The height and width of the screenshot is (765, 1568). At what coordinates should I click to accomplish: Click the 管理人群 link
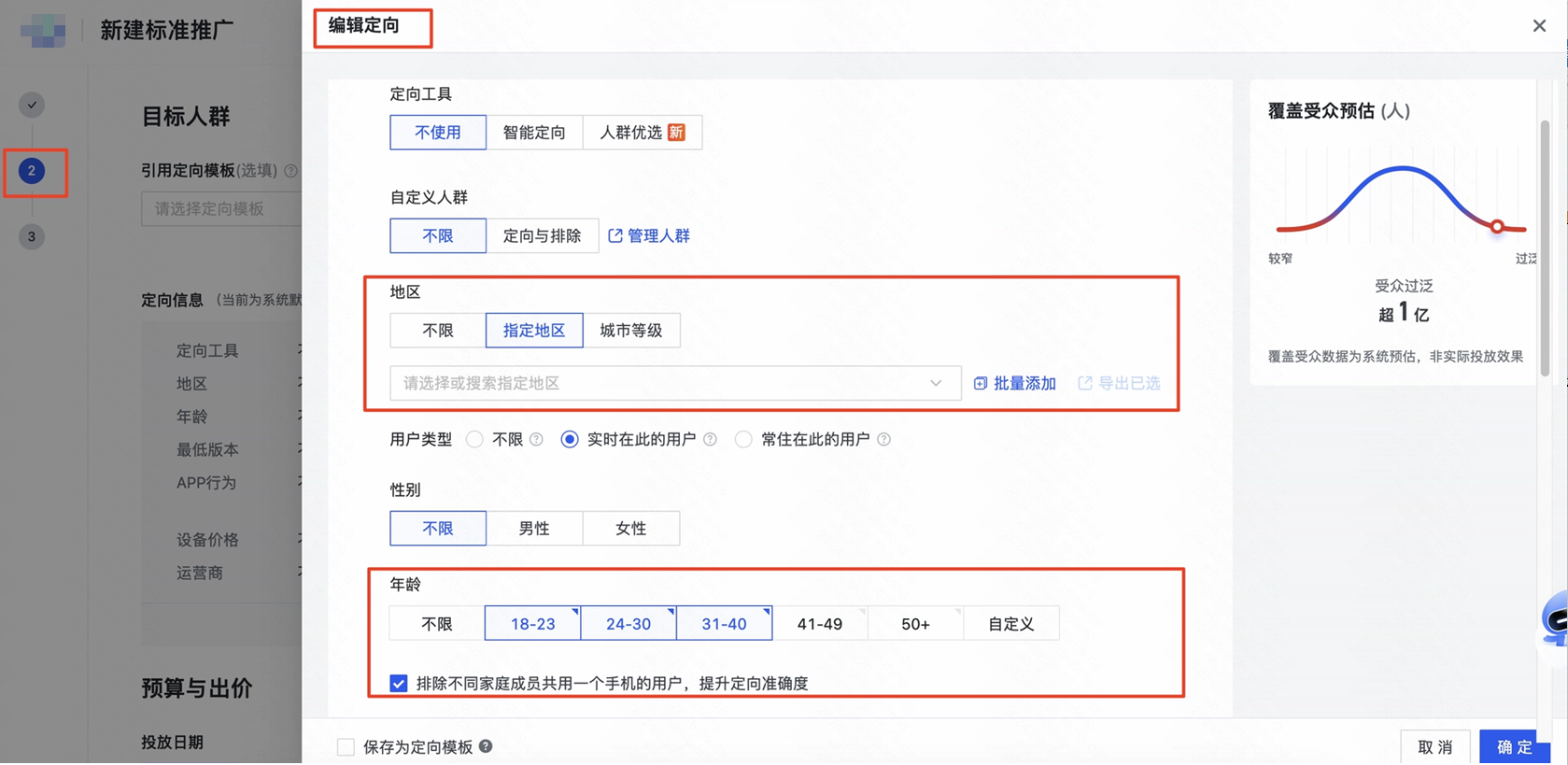658,236
